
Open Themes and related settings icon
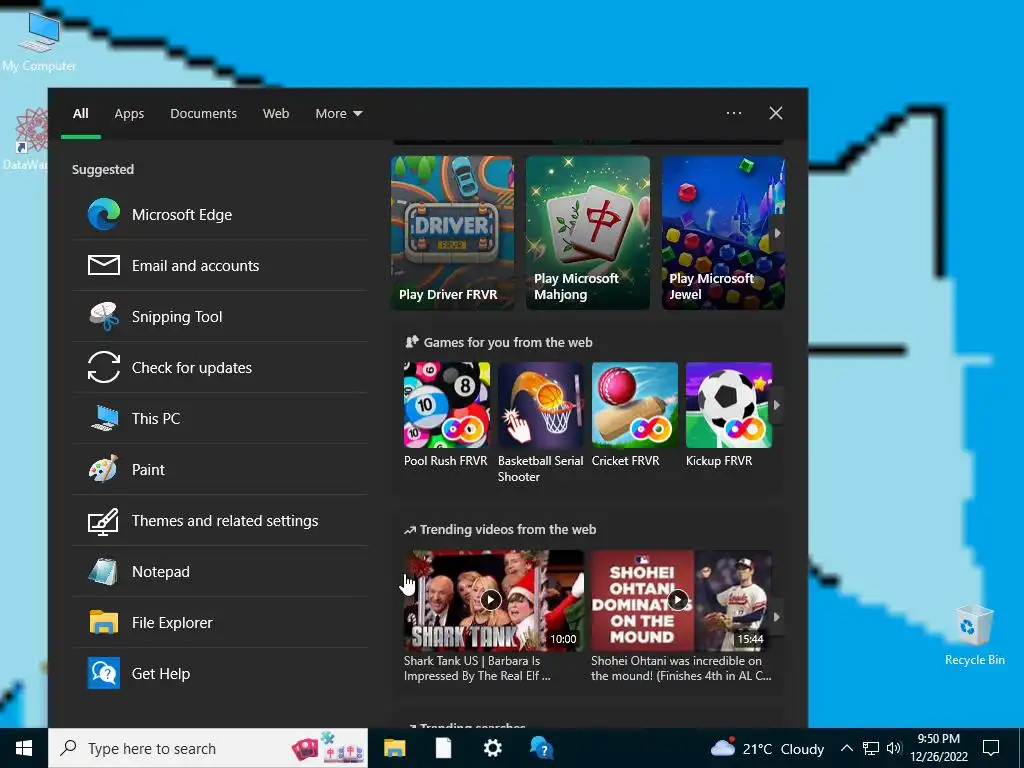pos(104,520)
